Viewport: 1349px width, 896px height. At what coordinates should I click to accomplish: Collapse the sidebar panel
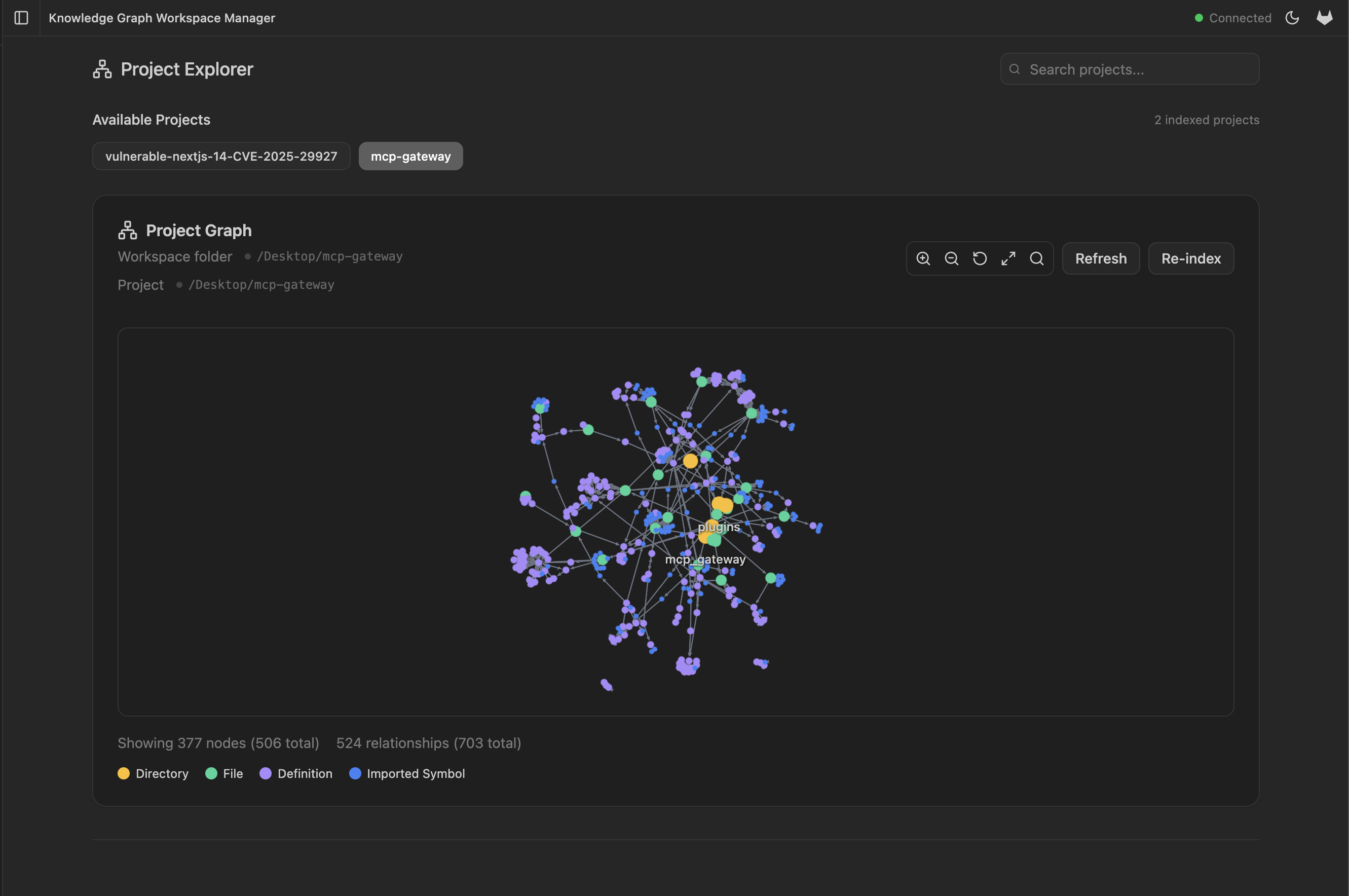pos(22,18)
